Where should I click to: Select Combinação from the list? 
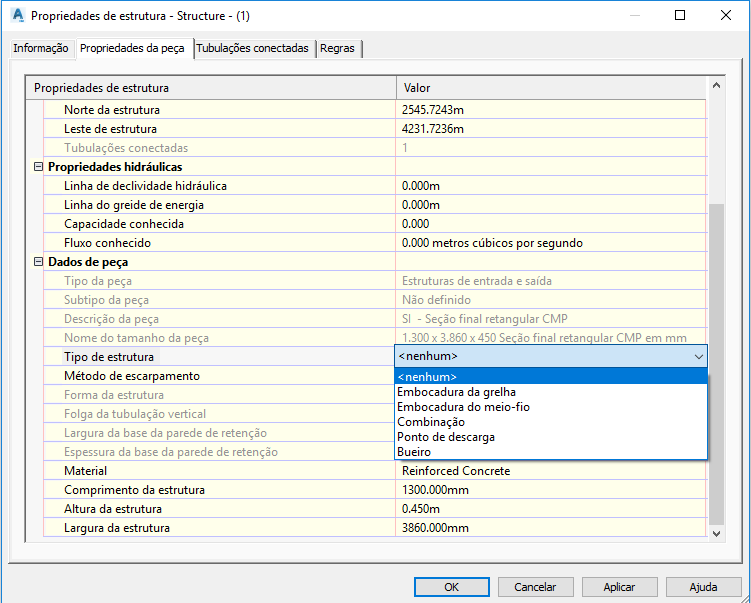click(551, 422)
